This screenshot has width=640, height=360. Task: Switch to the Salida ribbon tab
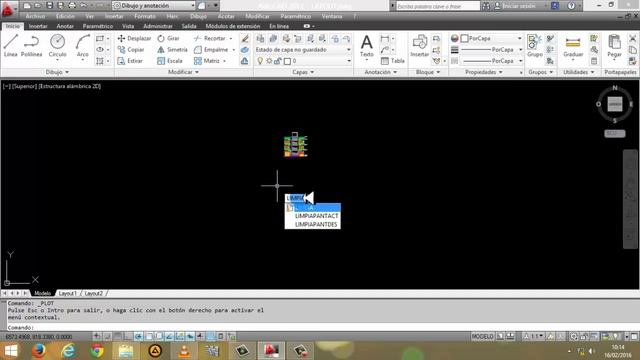point(189,26)
